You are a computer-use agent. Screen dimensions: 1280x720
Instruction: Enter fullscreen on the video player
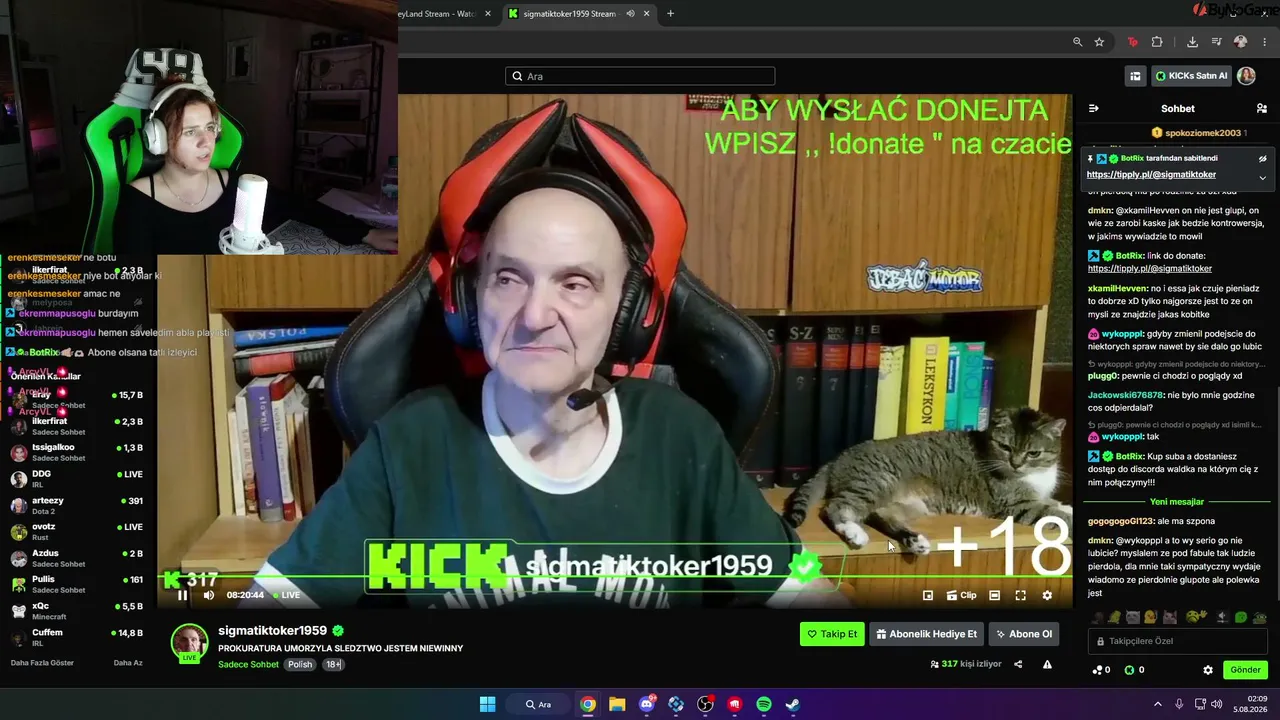click(x=1020, y=595)
